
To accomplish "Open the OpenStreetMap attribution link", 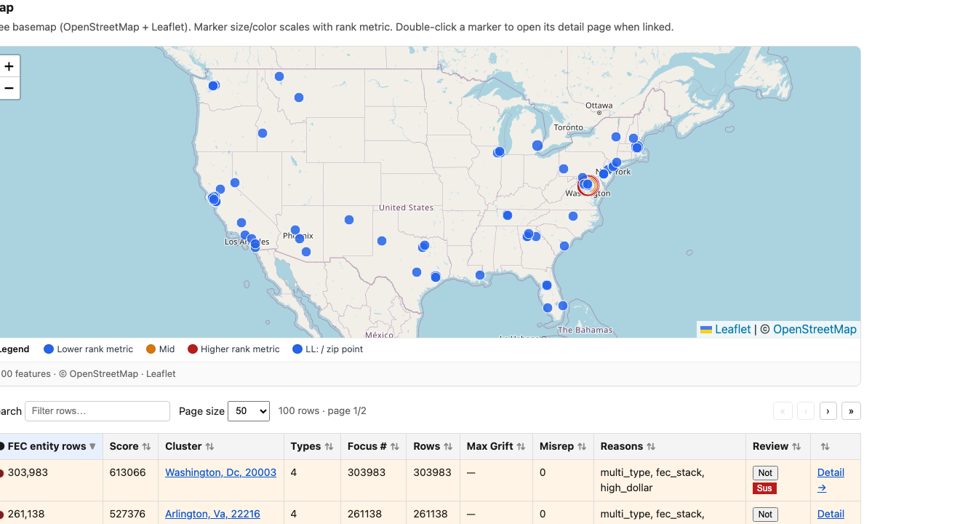I will tap(814, 329).
